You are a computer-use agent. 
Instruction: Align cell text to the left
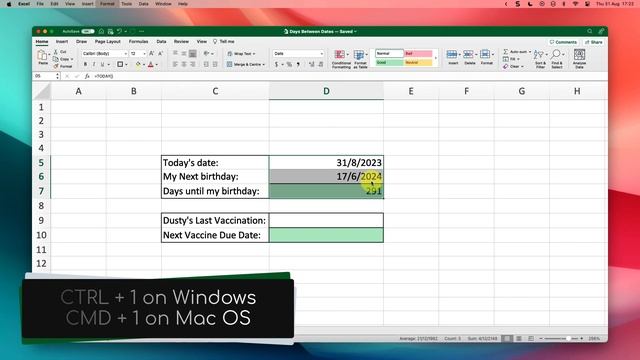(x=175, y=64)
